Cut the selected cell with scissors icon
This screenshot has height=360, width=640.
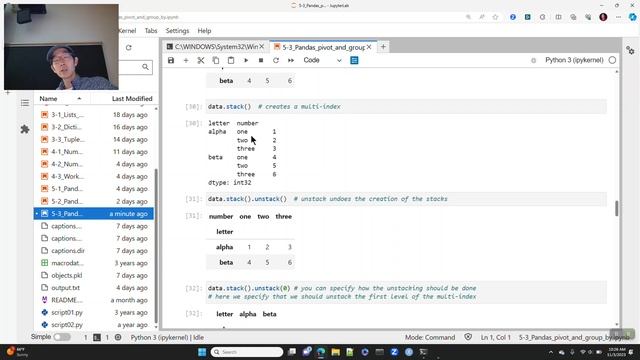point(201,60)
